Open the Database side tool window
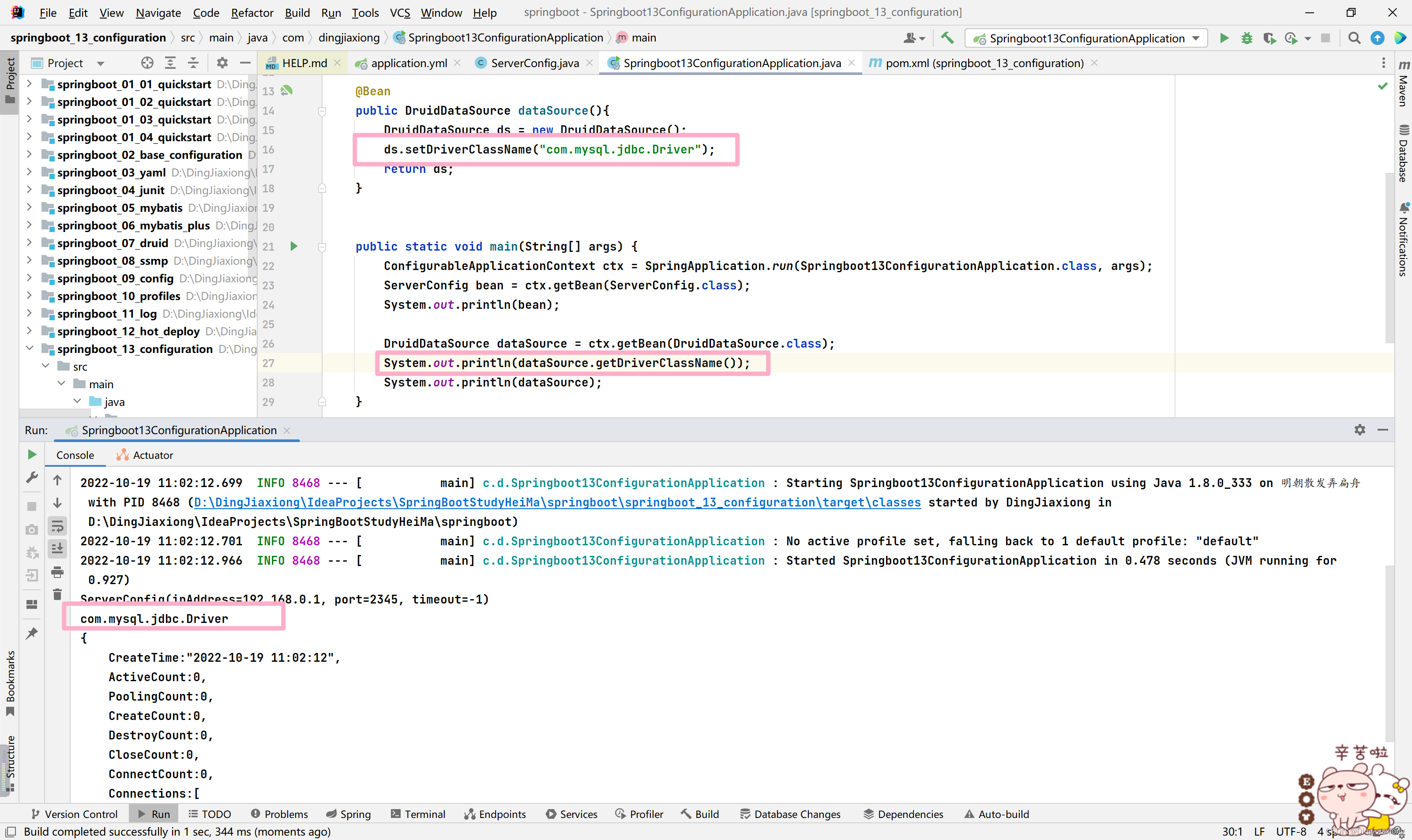This screenshot has width=1412, height=840. (x=1403, y=153)
